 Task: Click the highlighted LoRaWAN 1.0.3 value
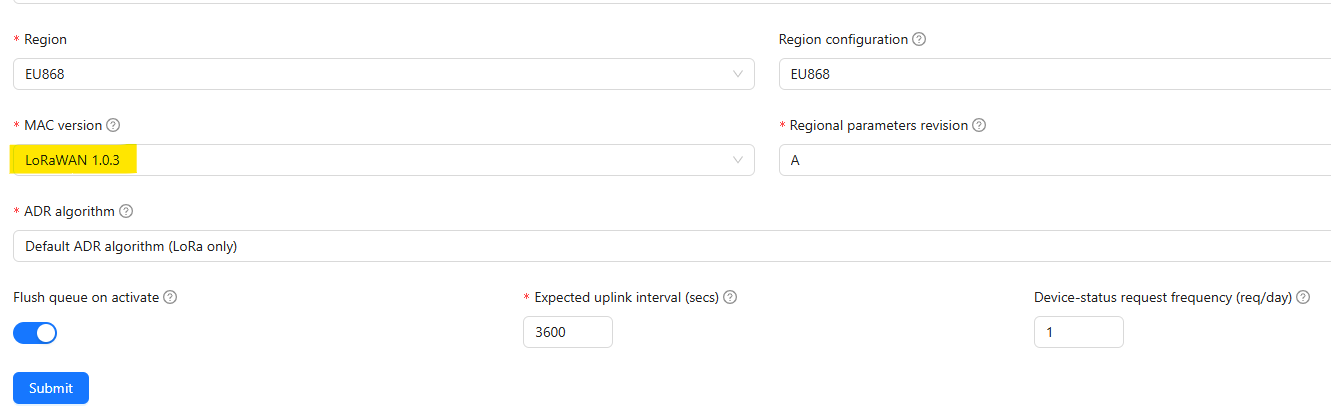point(73,160)
